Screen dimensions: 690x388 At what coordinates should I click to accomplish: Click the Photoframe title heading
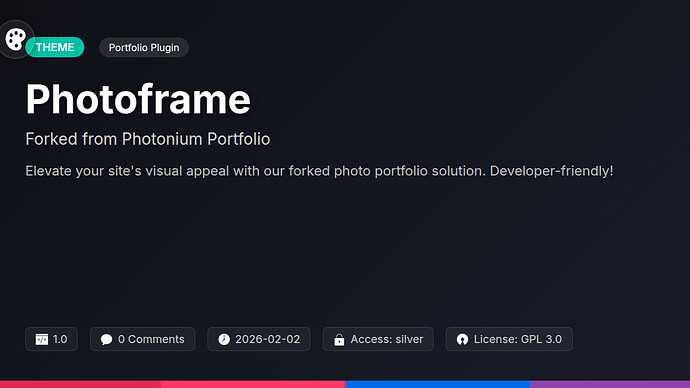coord(138,99)
